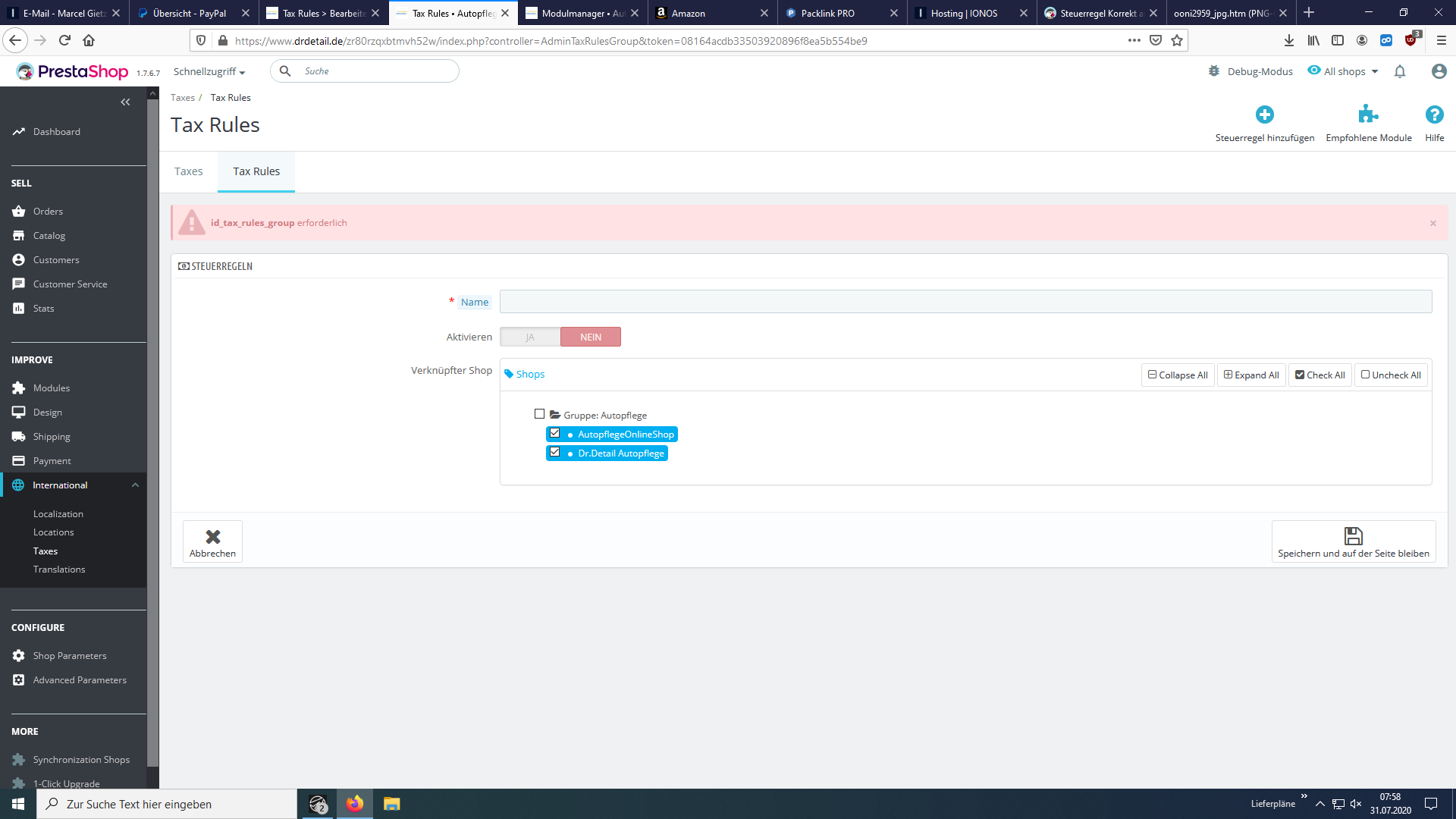
Task: Click the Empfohlene Module puzzle icon
Action: click(1368, 115)
